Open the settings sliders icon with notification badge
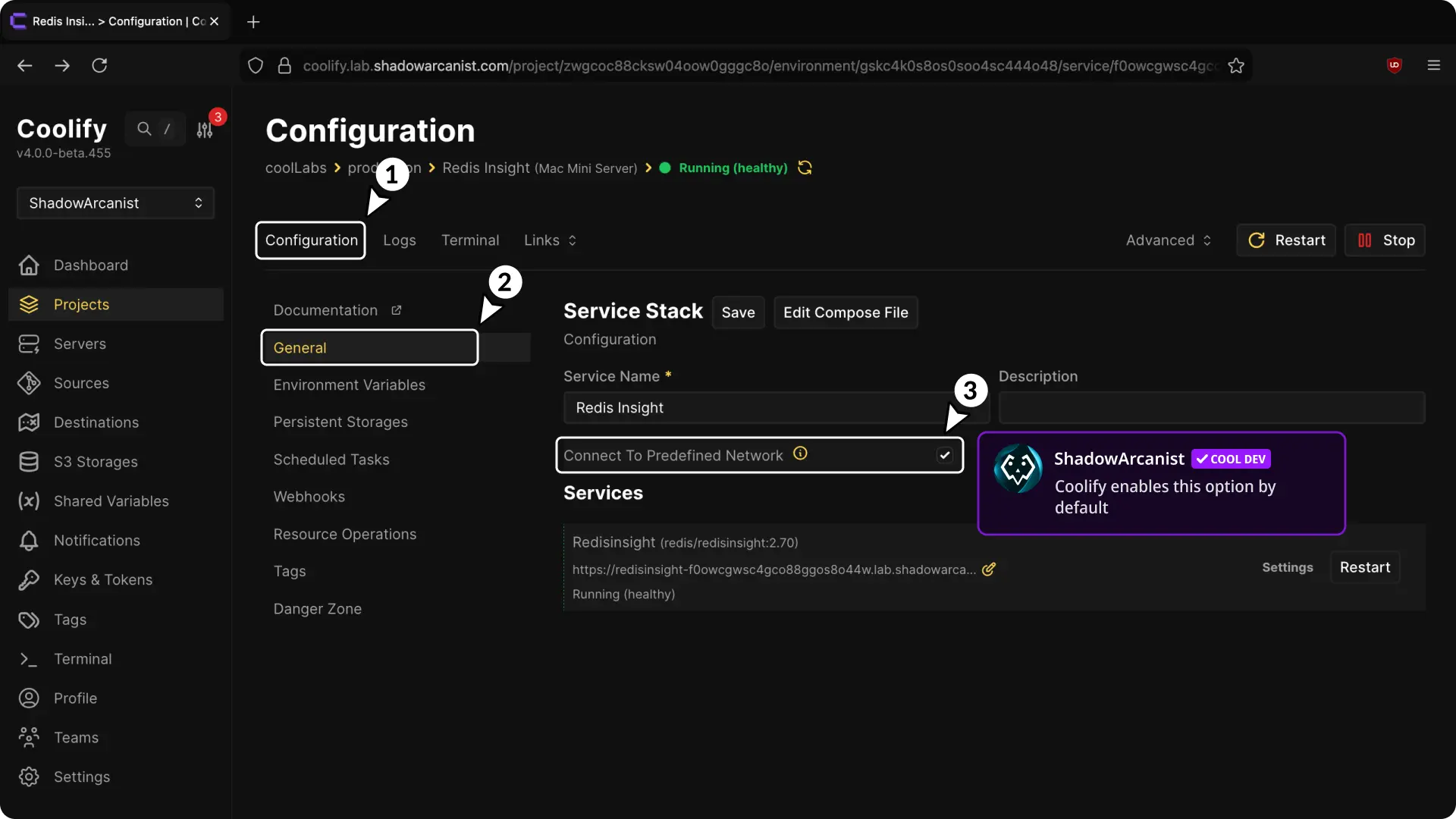 (x=205, y=130)
